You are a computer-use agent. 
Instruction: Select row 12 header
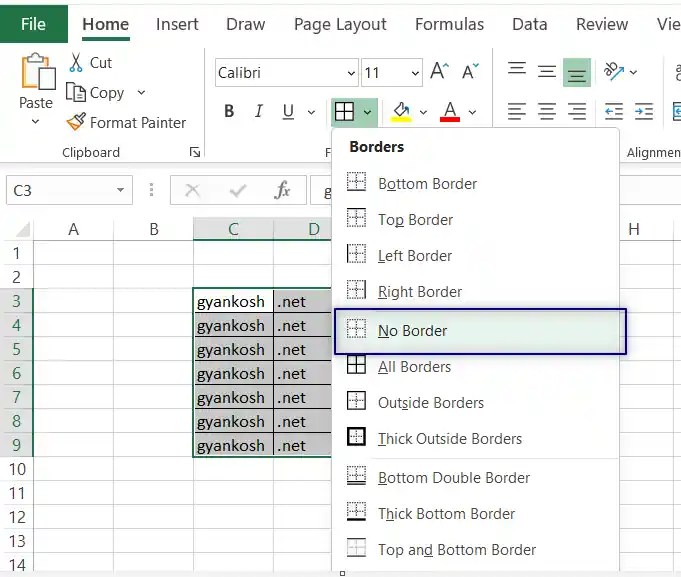coord(17,517)
